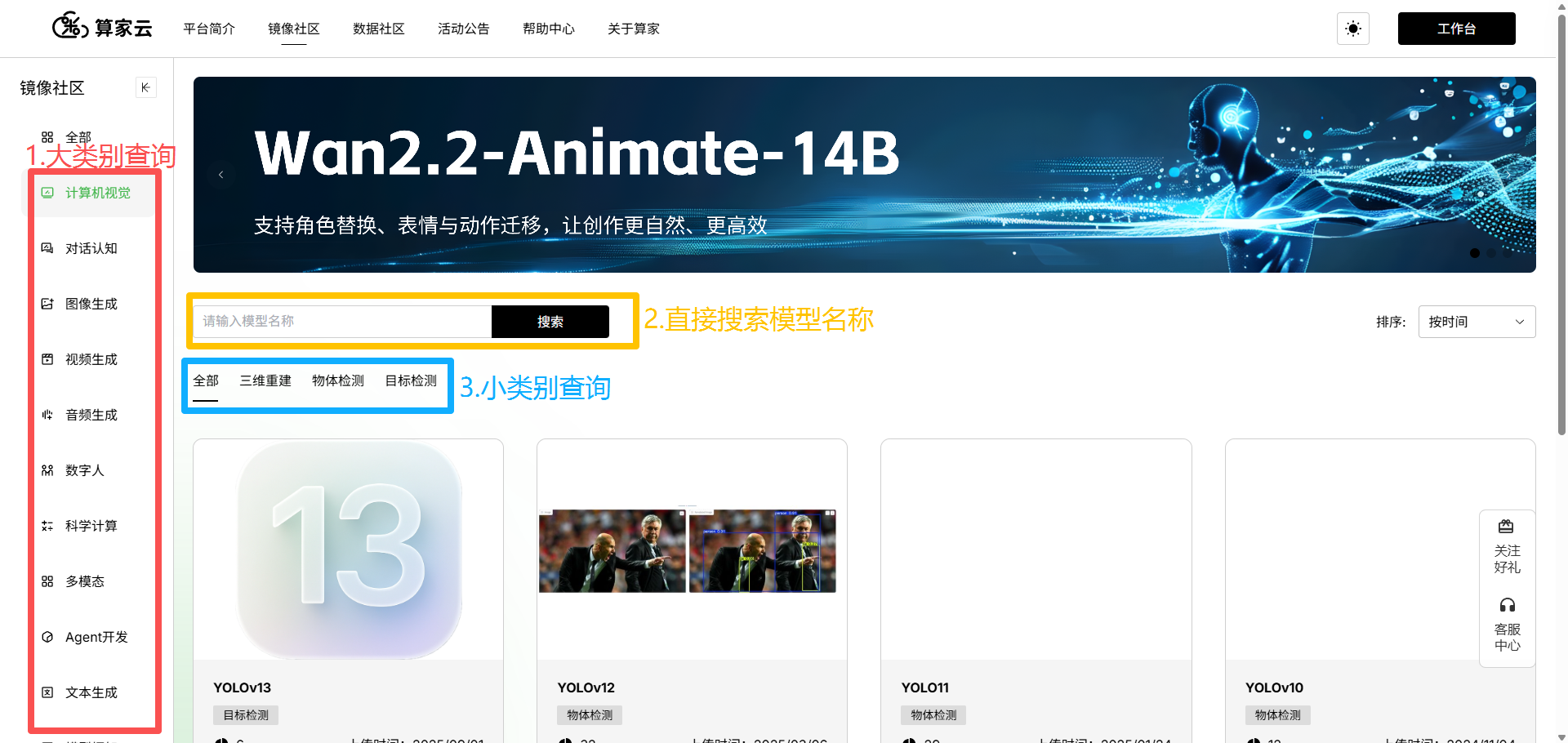Click the 搜索 search button
The image size is (1568, 743).
[550, 322]
